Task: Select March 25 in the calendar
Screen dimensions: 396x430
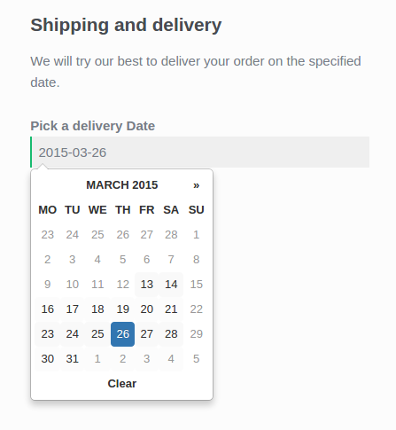Action: (x=97, y=334)
